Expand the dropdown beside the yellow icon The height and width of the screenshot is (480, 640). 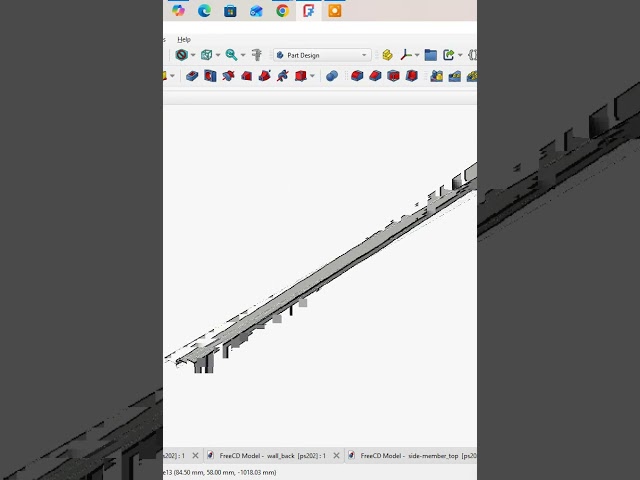pyautogui.click(x=172, y=76)
